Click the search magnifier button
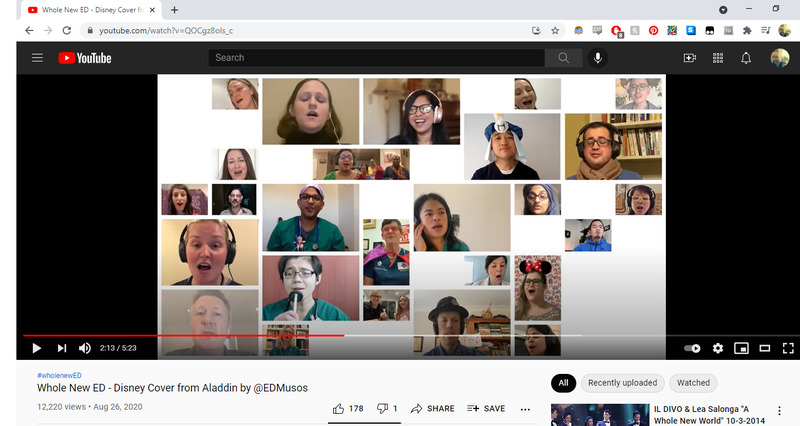 pos(564,58)
